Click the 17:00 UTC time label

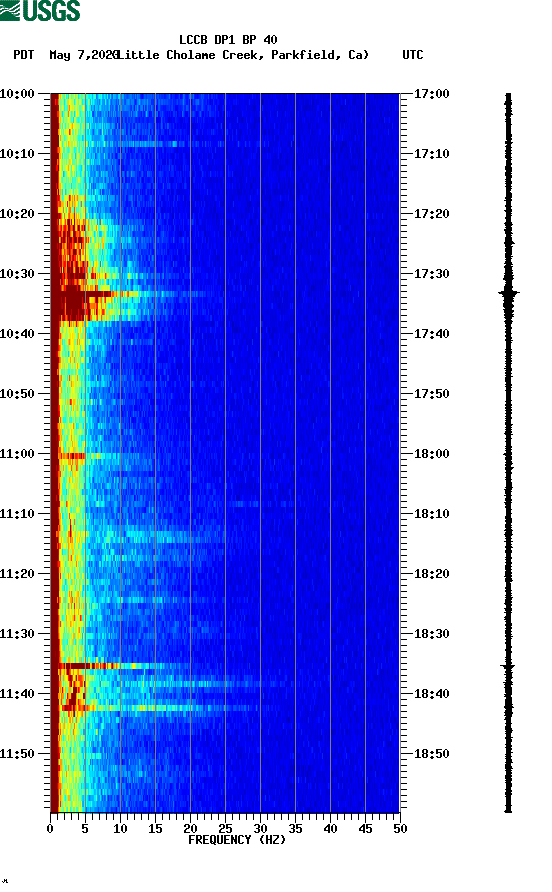pyautogui.click(x=432, y=94)
